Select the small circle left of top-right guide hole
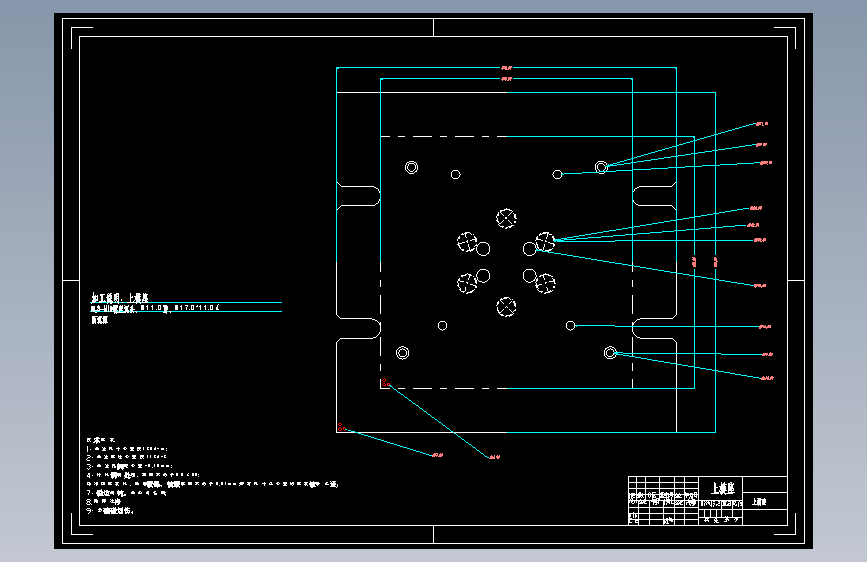The height and width of the screenshot is (562, 867). tap(557, 174)
